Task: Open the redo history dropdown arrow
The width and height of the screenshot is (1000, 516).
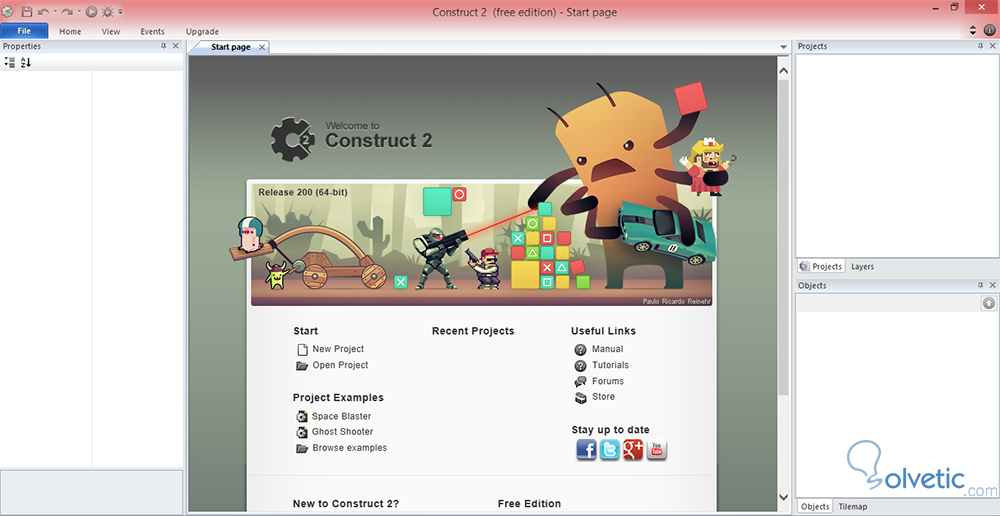Action: click(79, 11)
